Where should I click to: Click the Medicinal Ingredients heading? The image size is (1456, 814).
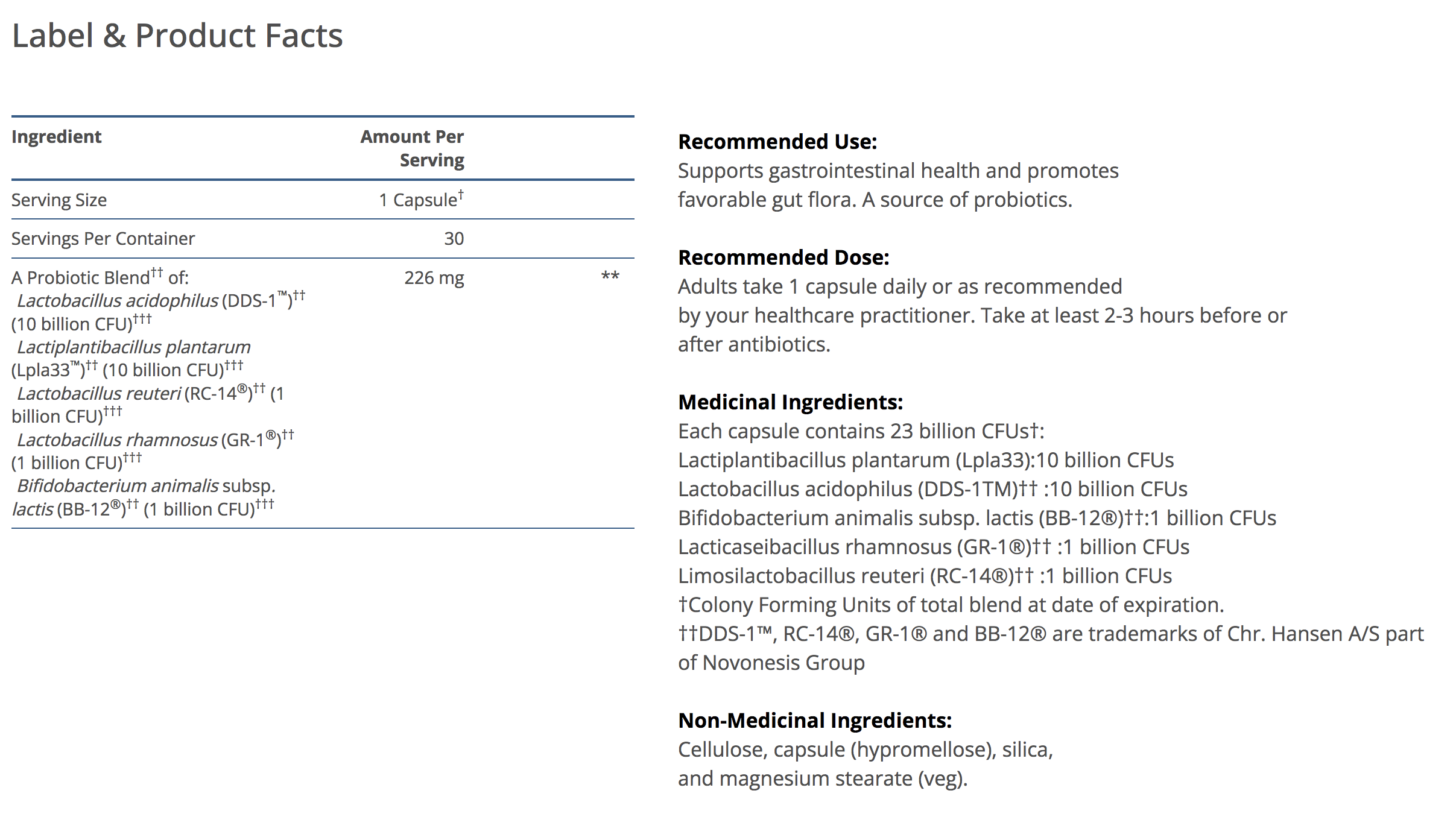click(x=790, y=402)
